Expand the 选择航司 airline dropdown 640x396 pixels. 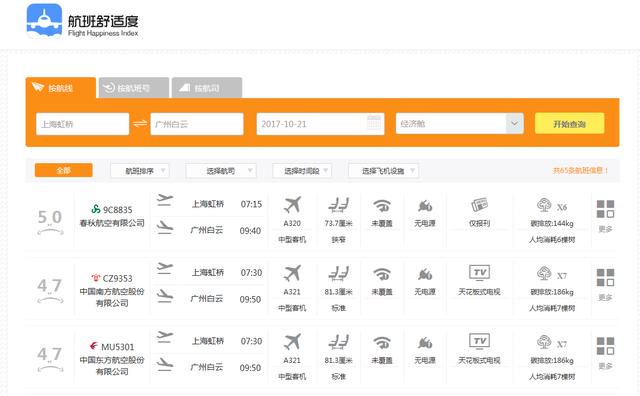point(221,171)
